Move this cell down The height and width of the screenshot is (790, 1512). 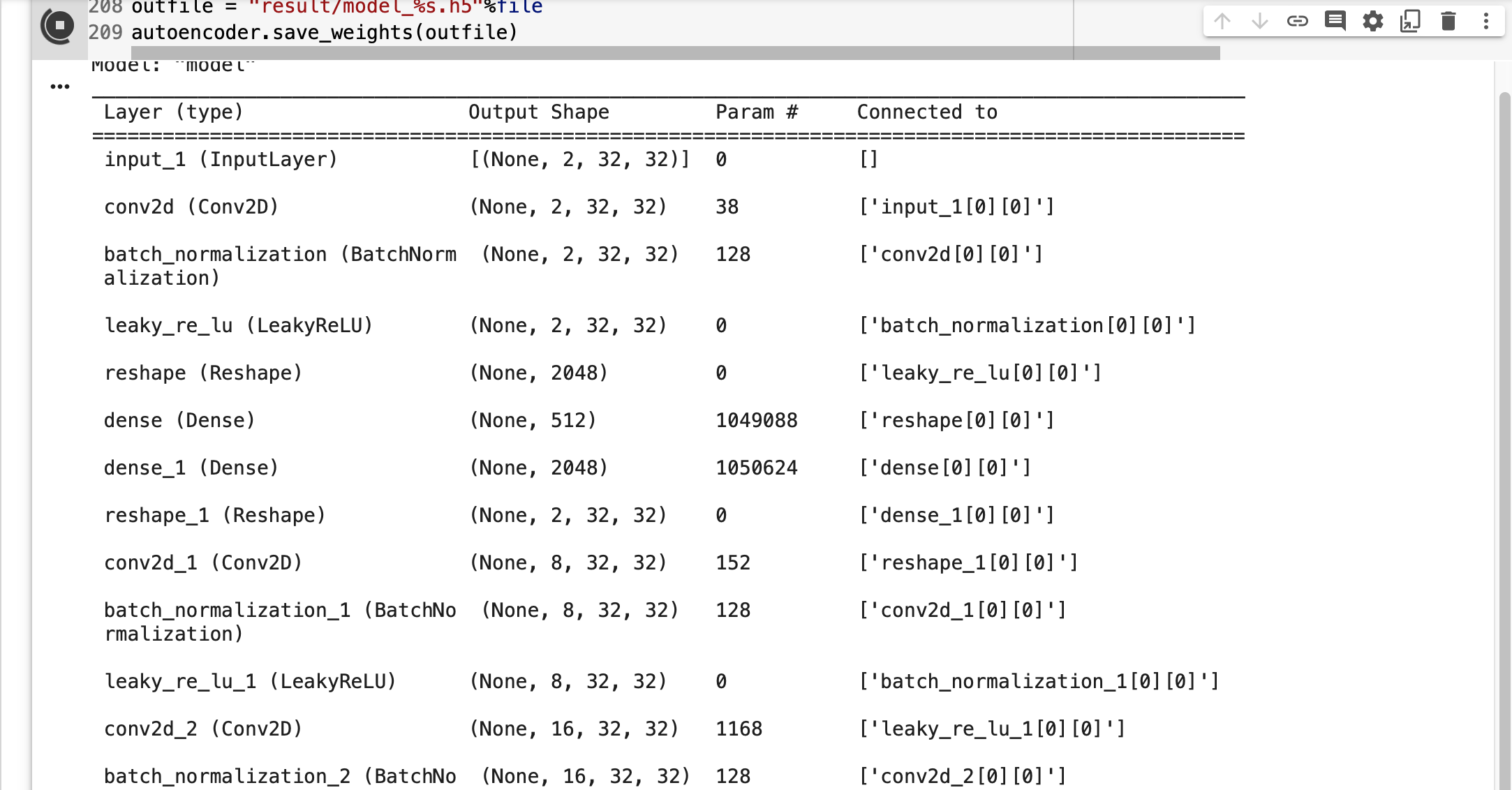point(1259,22)
